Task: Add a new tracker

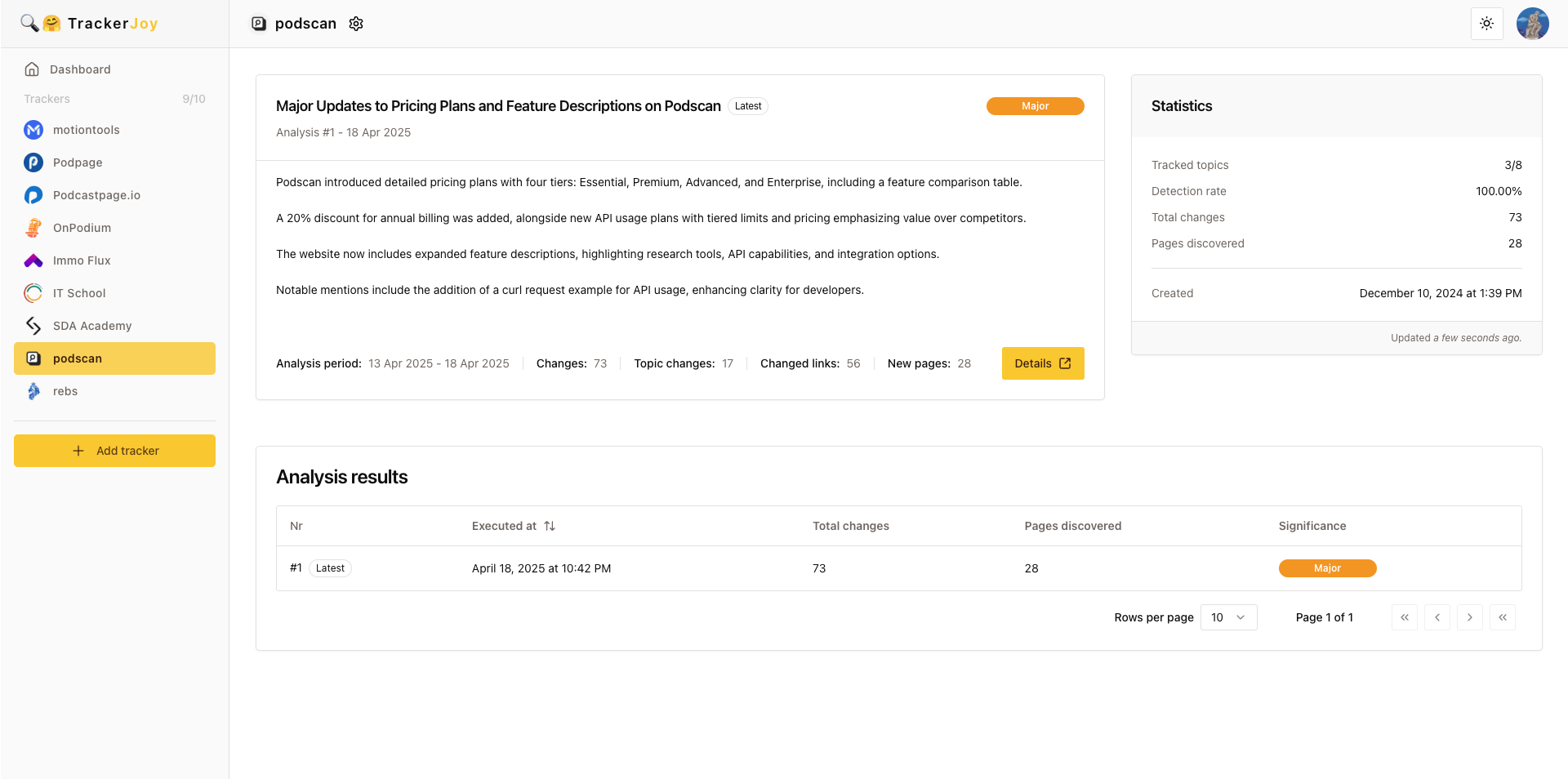Action: (x=114, y=451)
